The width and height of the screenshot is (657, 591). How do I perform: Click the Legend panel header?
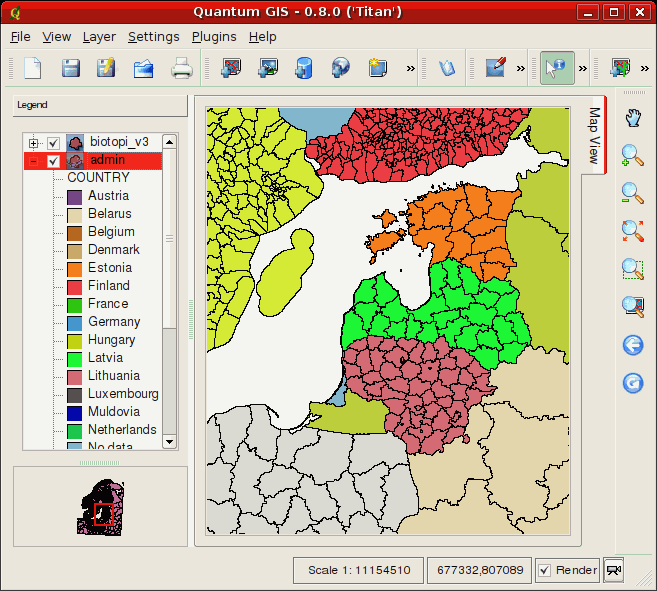100,105
